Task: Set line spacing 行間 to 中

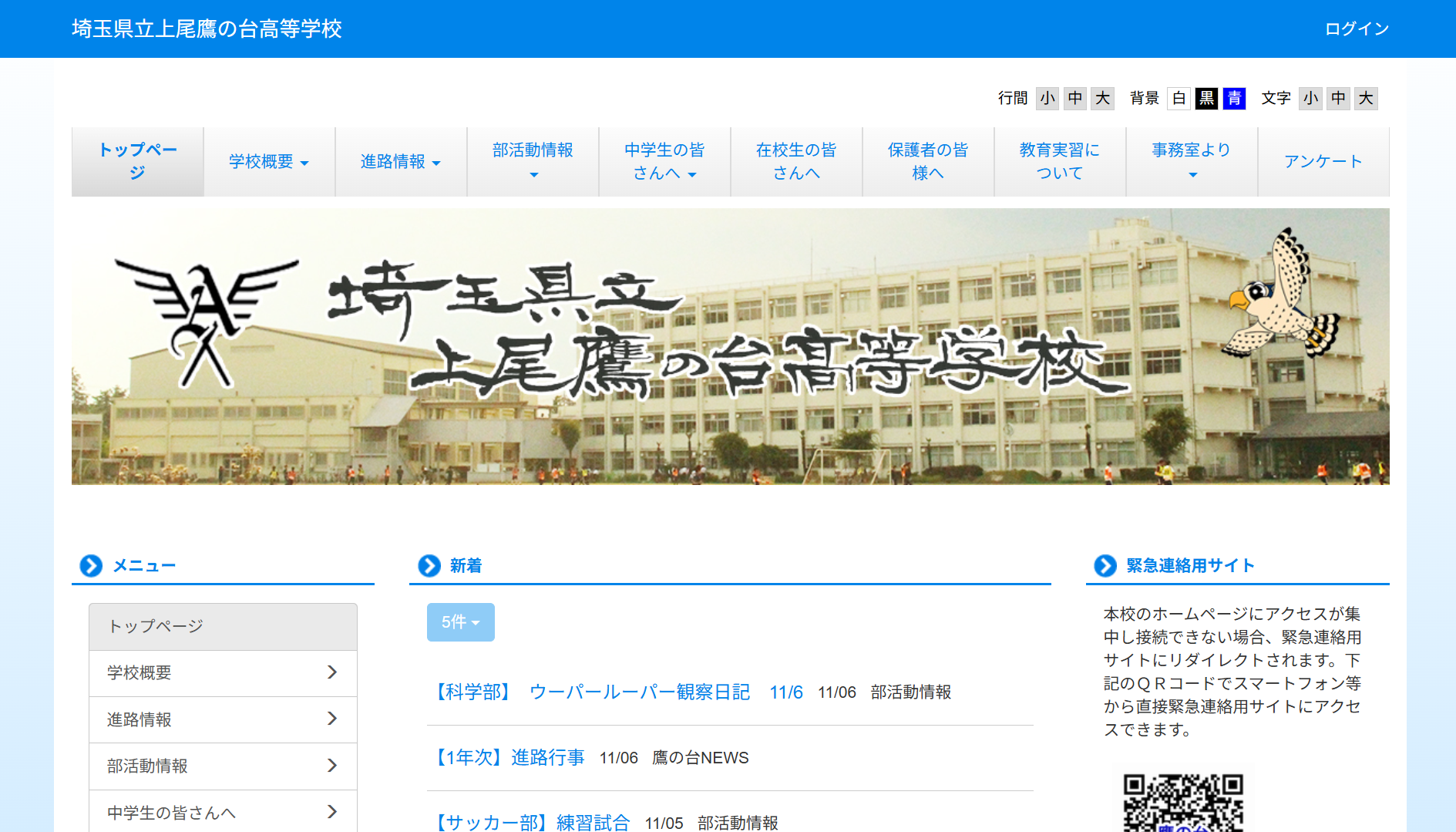Action: 1075,98
